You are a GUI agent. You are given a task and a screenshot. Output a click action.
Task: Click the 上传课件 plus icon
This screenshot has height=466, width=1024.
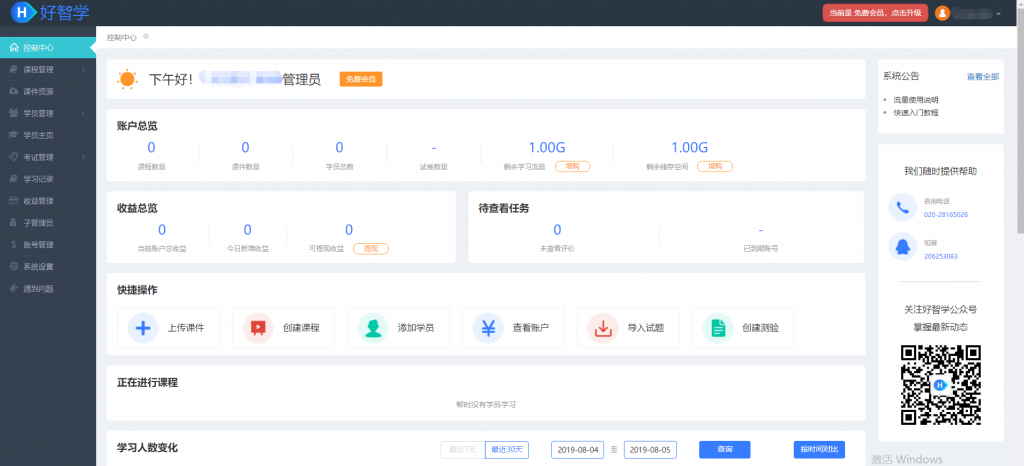(x=143, y=328)
